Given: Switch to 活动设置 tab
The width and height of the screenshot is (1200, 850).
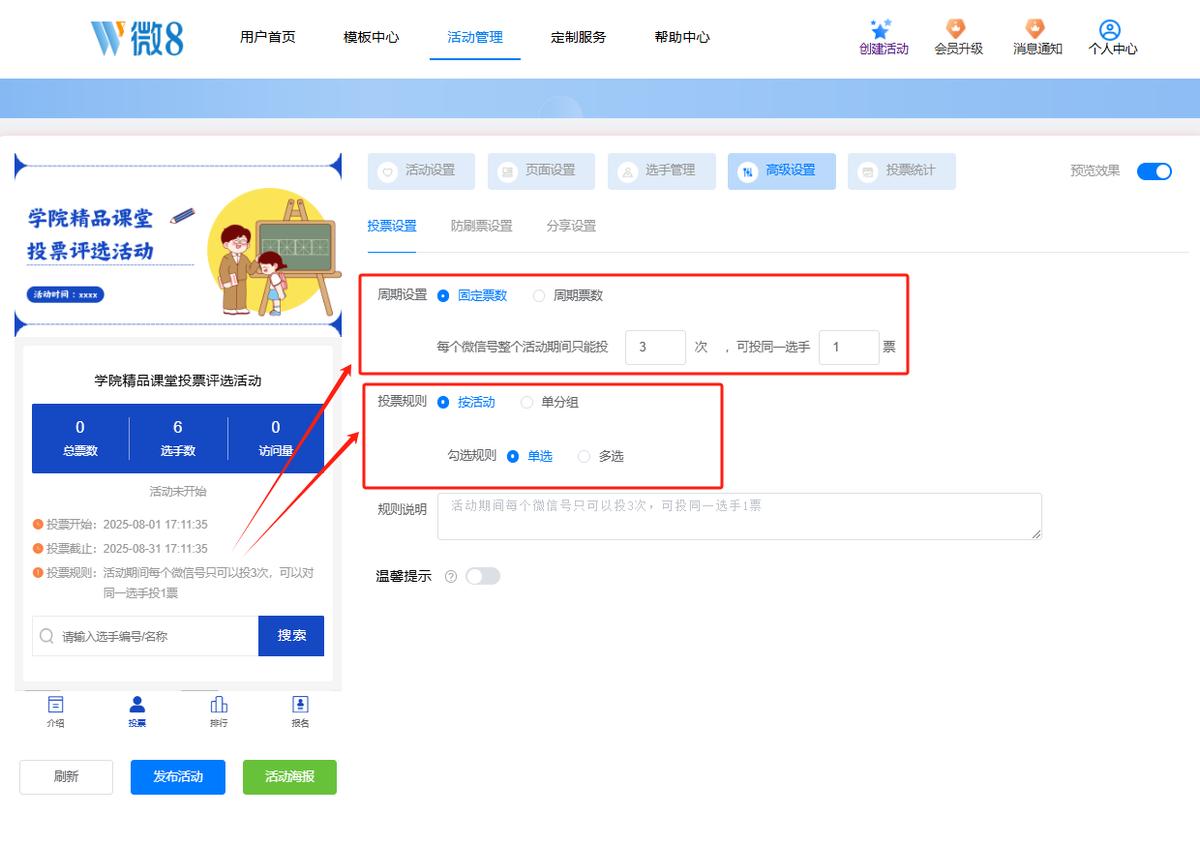Looking at the screenshot, I should pos(422,171).
